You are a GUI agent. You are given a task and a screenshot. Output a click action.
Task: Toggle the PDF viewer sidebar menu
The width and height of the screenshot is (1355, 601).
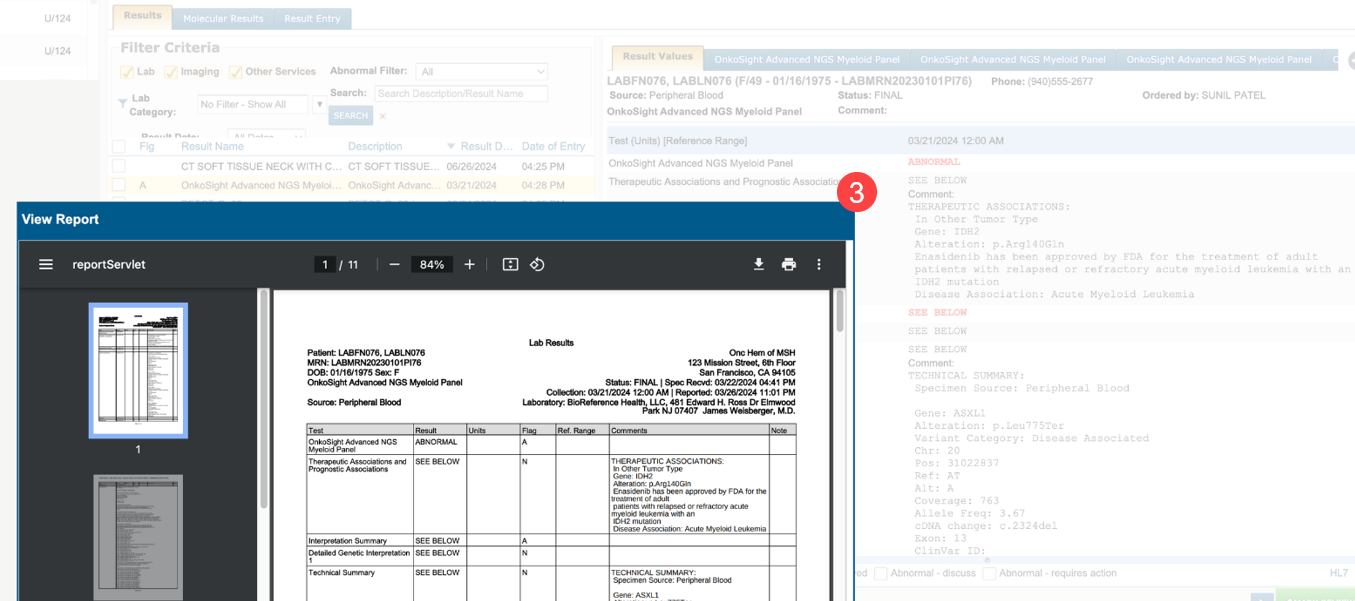pyautogui.click(x=46, y=265)
